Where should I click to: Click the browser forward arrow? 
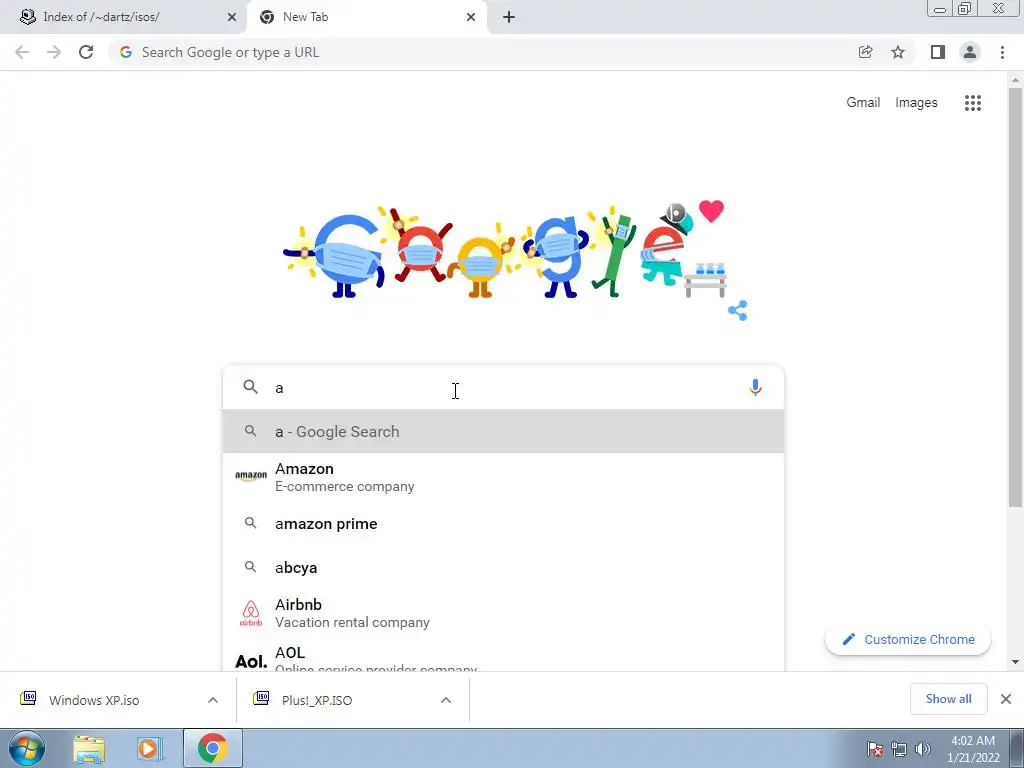[54, 52]
